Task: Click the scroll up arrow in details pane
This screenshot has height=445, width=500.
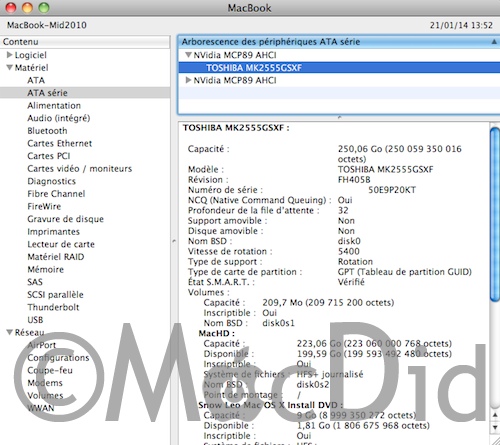Action: 495,415
